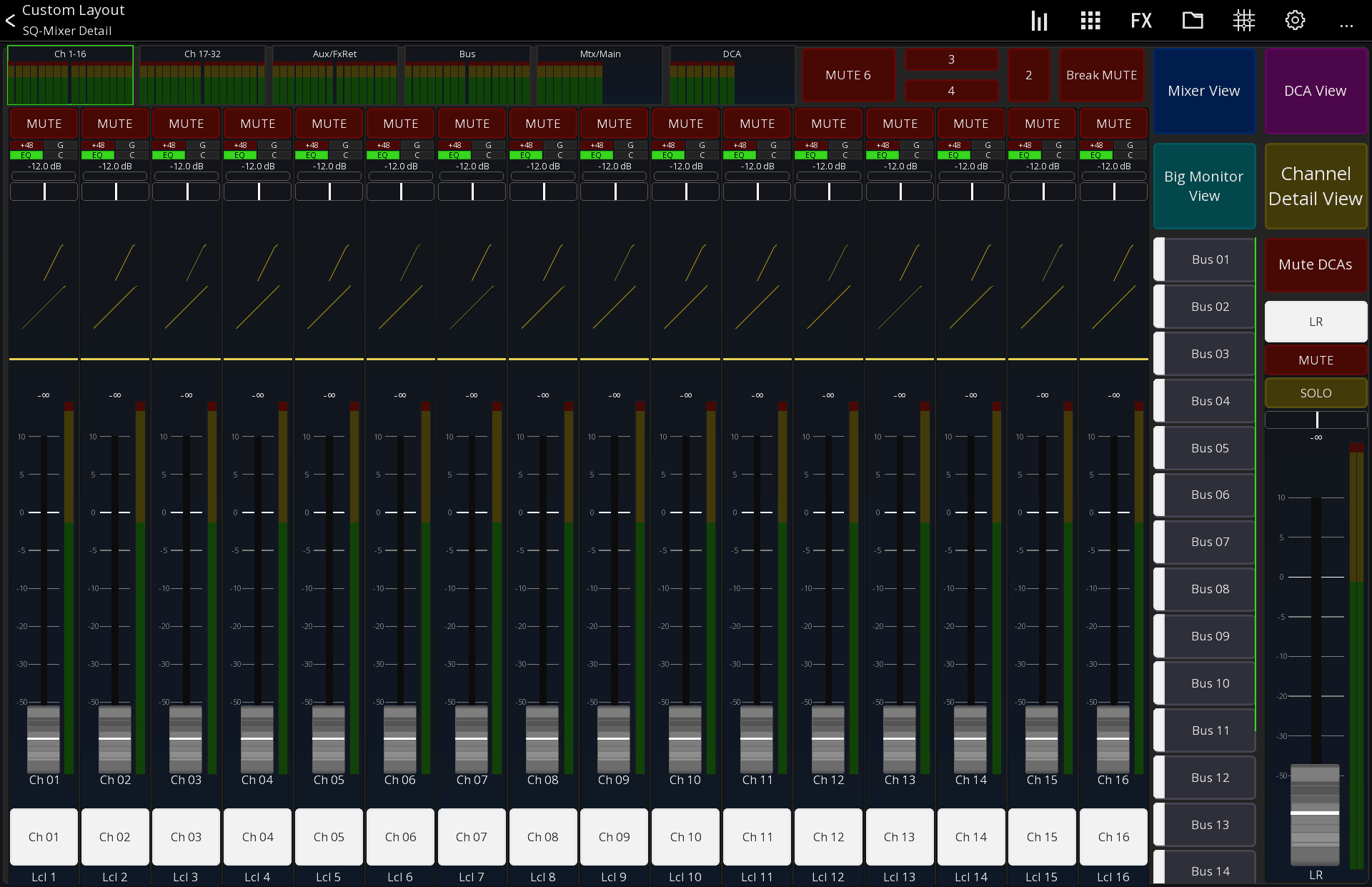
Task: Toggle mute group 3
Action: pos(951,59)
